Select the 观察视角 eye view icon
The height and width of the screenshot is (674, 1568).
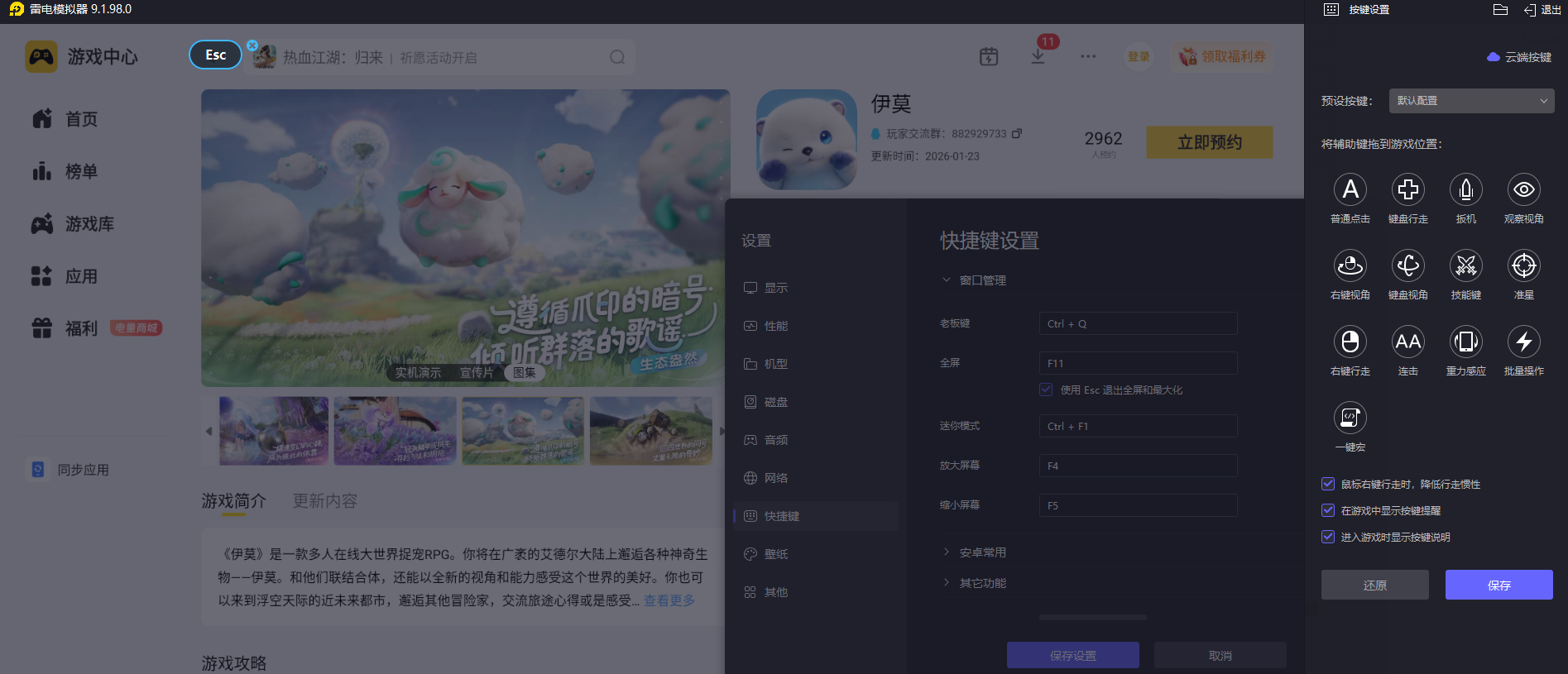[1524, 189]
